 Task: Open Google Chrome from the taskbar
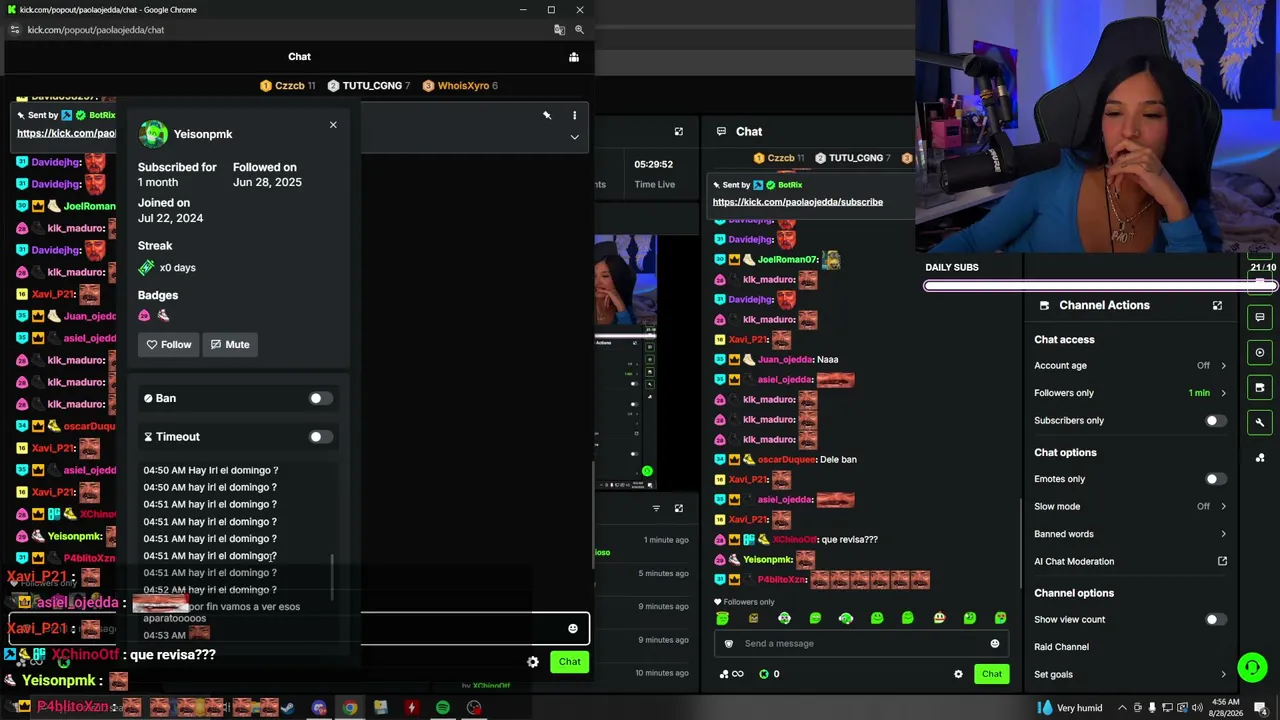pos(350,708)
